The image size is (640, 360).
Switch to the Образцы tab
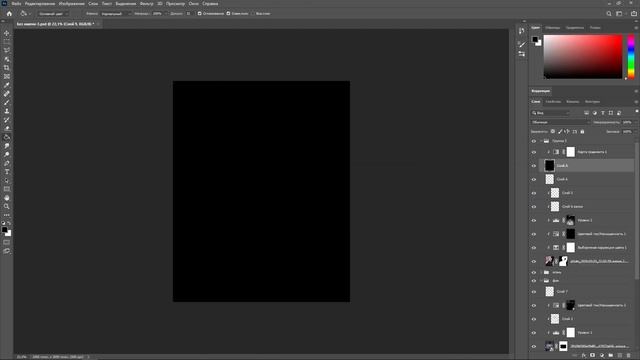553,28
